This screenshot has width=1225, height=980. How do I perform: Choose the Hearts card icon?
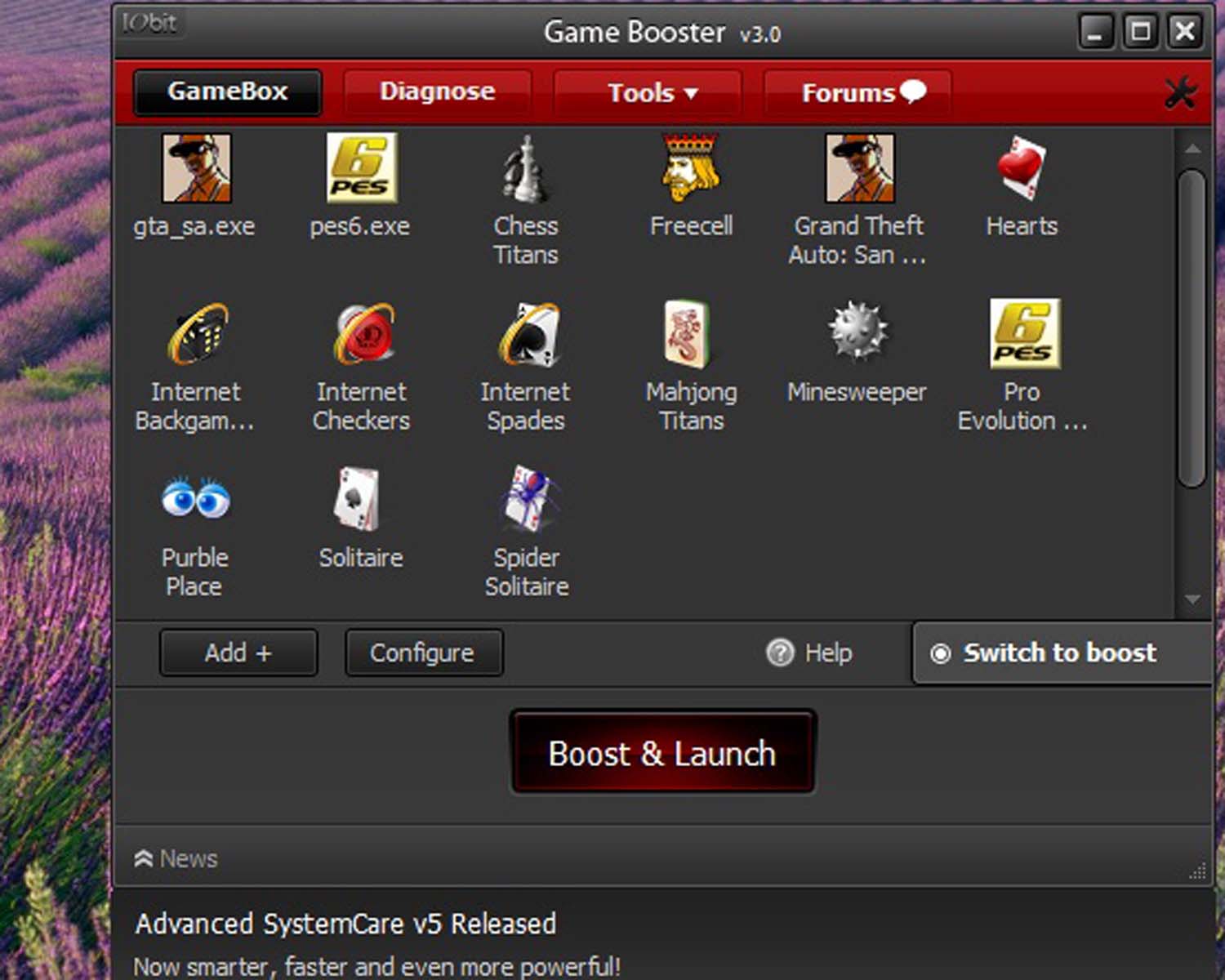click(x=1022, y=168)
